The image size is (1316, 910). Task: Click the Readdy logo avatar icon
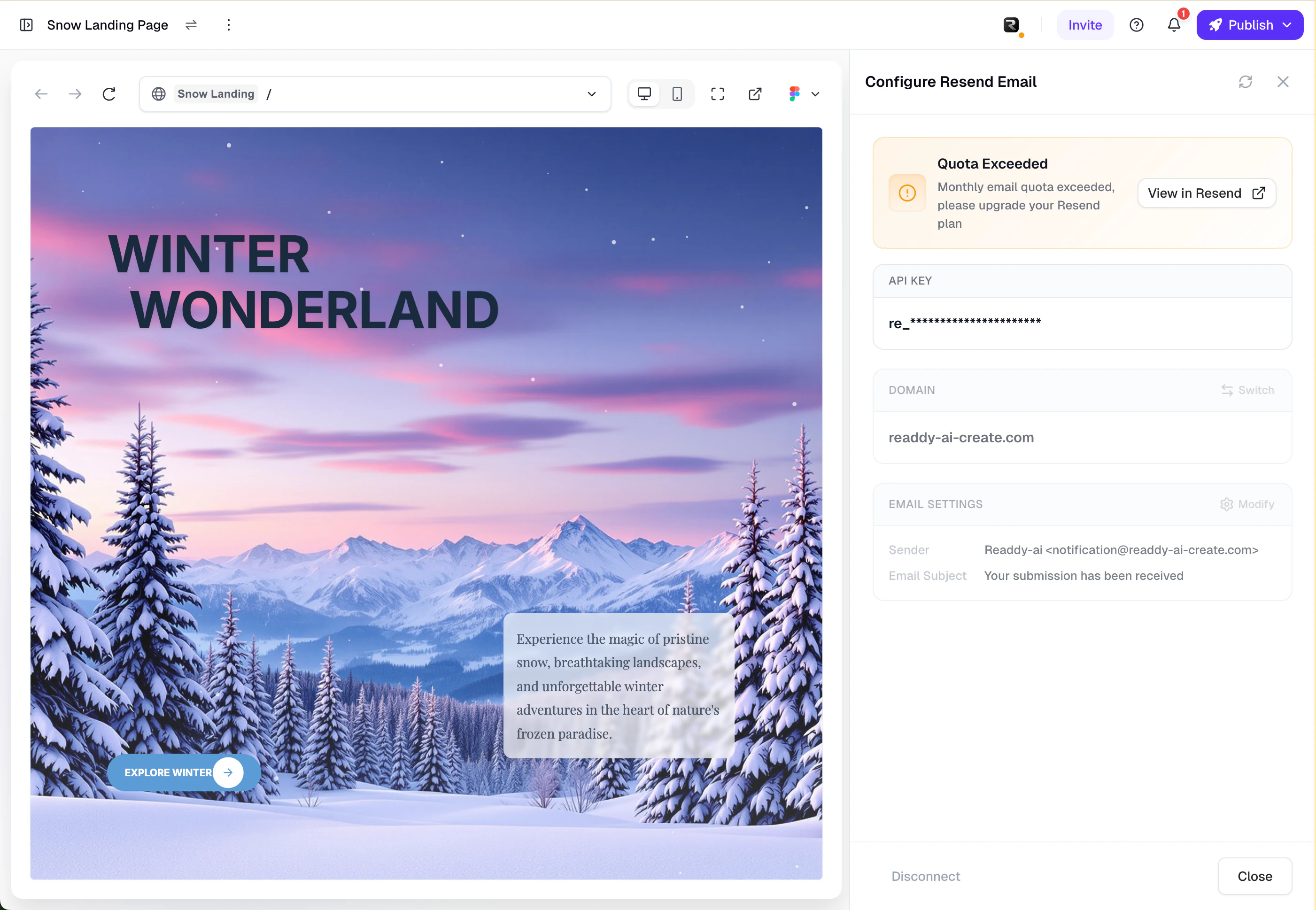1011,25
